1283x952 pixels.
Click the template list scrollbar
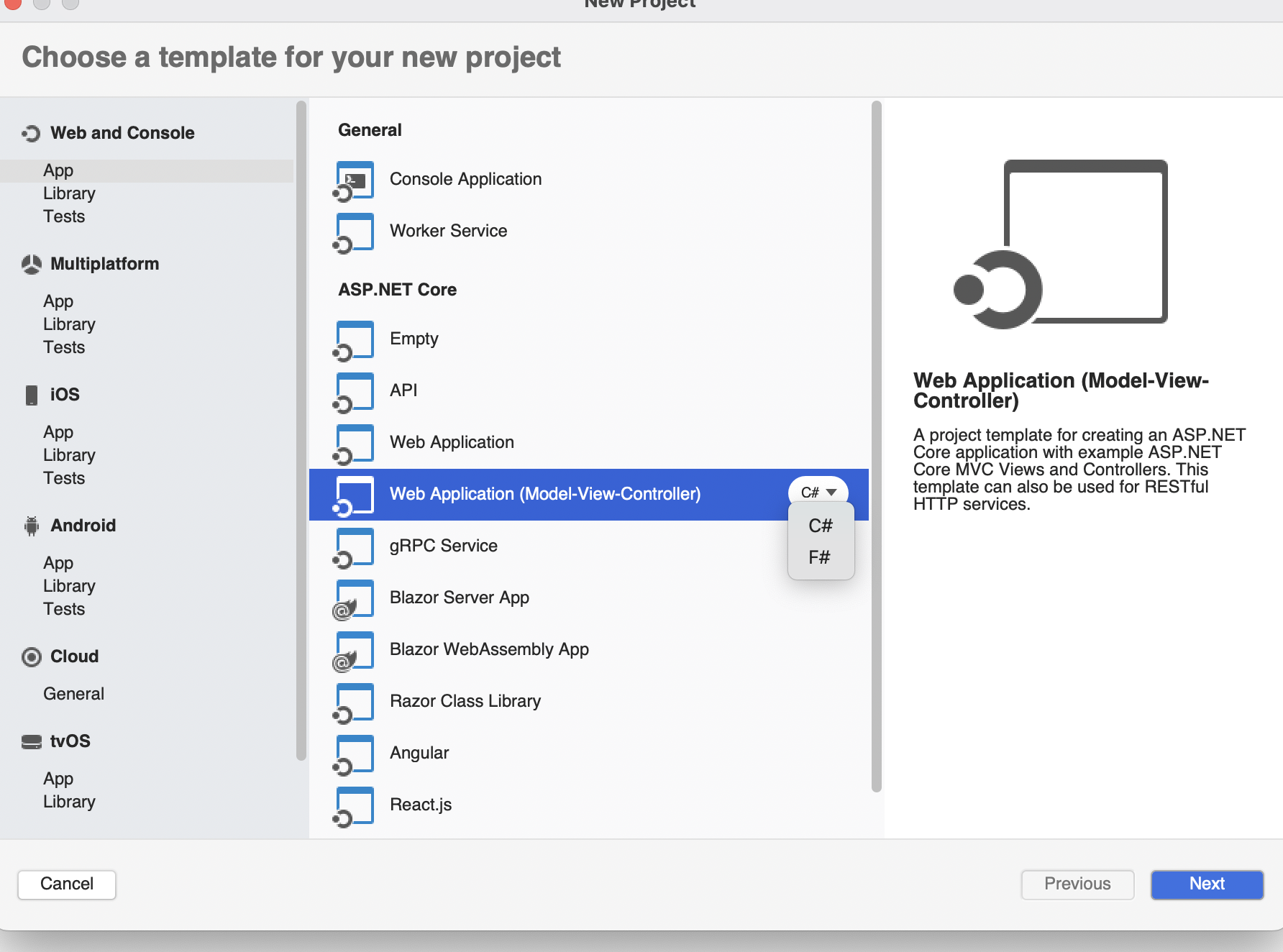[x=876, y=446]
